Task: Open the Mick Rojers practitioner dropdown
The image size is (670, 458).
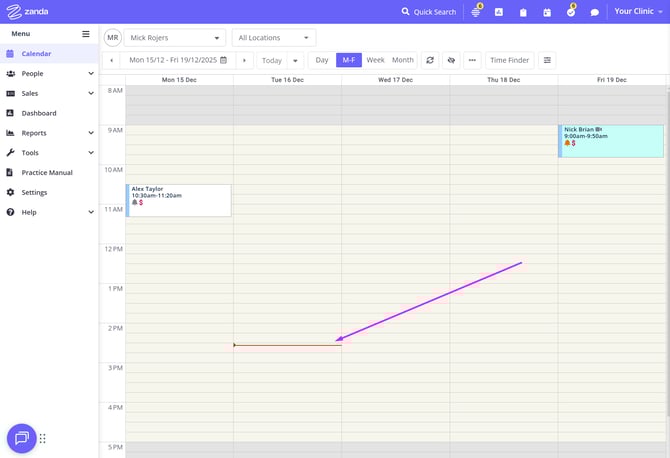Action: (174, 38)
